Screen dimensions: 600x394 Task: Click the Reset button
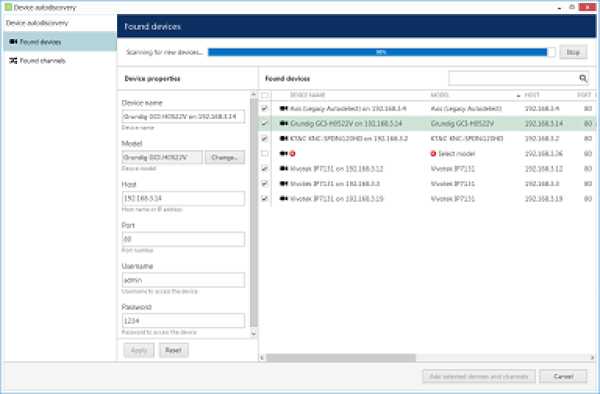click(x=173, y=350)
